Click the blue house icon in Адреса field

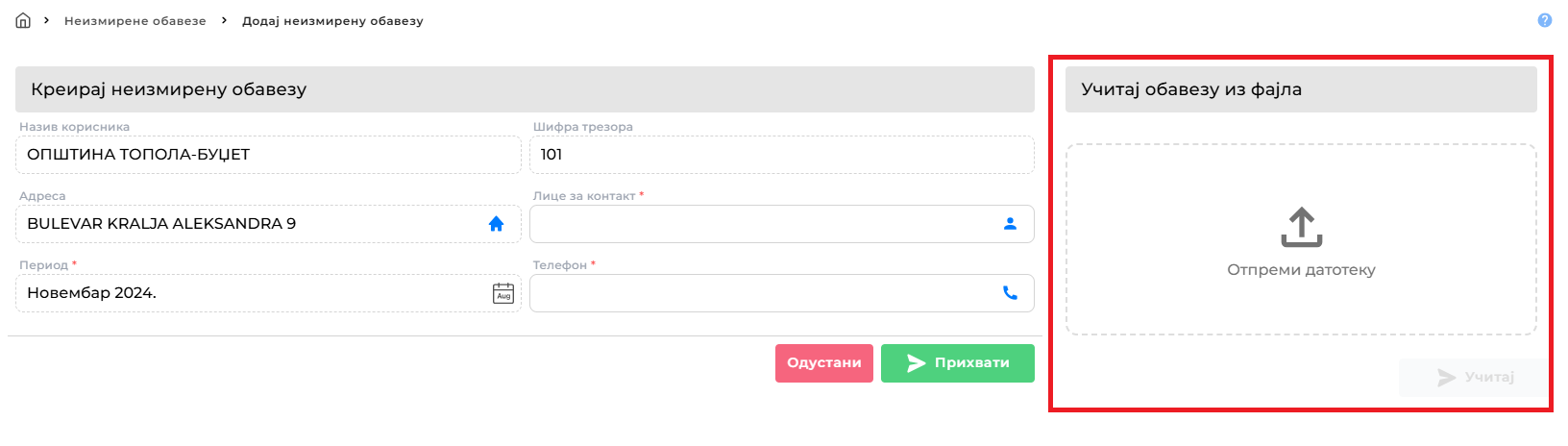(x=496, y=224)
